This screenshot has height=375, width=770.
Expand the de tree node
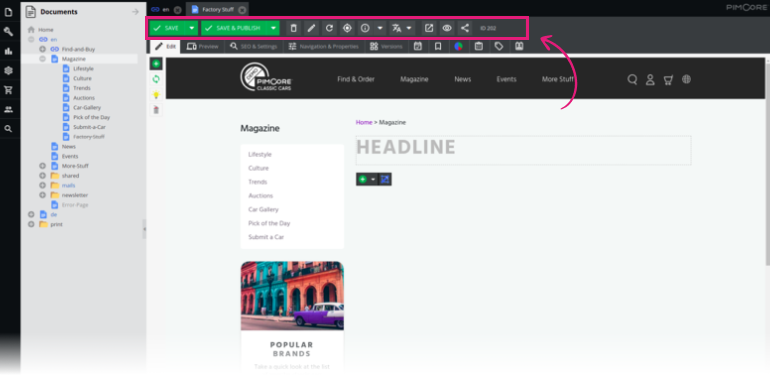tap(31, 214)
